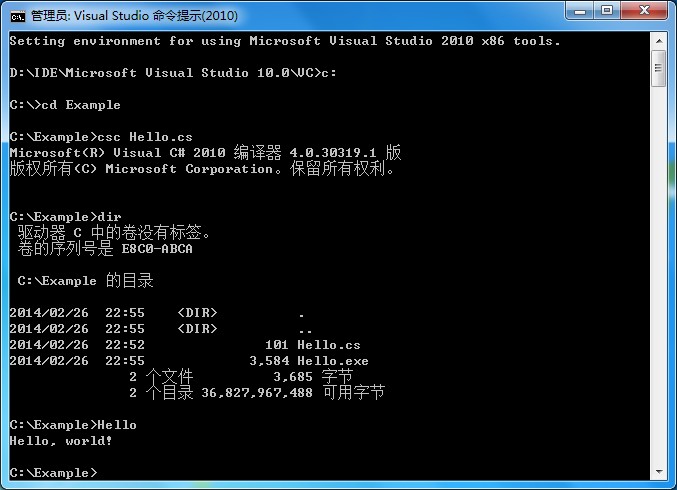Click the Hello.exe file name

[x=332, y=361]
